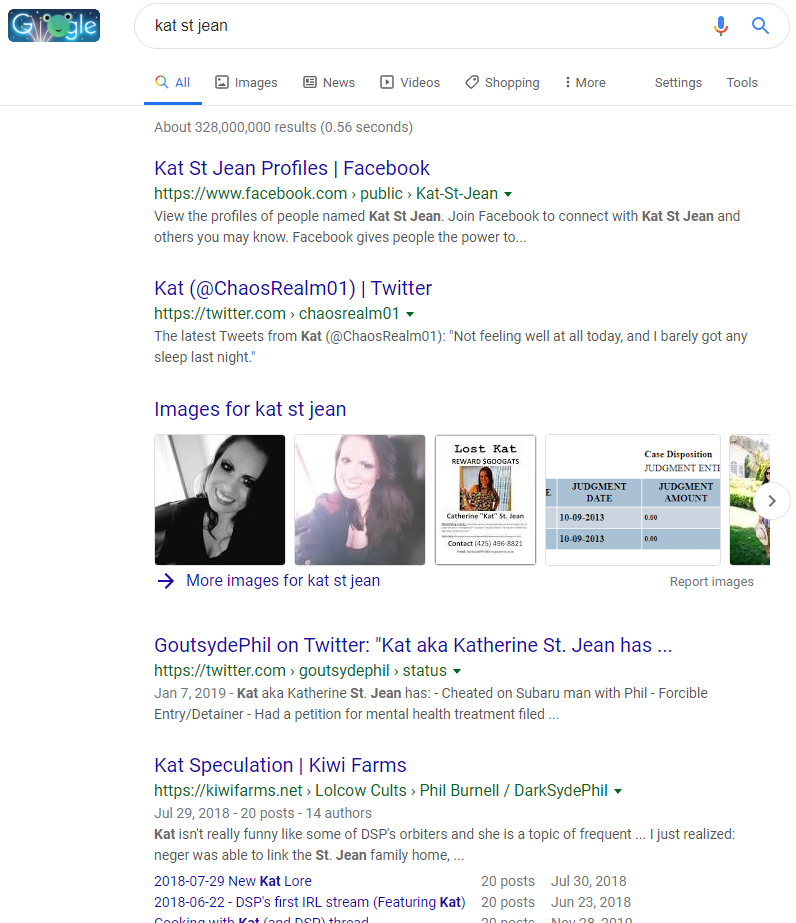Open dropdown next to Kiwi Farms URL

coord(618,791)
